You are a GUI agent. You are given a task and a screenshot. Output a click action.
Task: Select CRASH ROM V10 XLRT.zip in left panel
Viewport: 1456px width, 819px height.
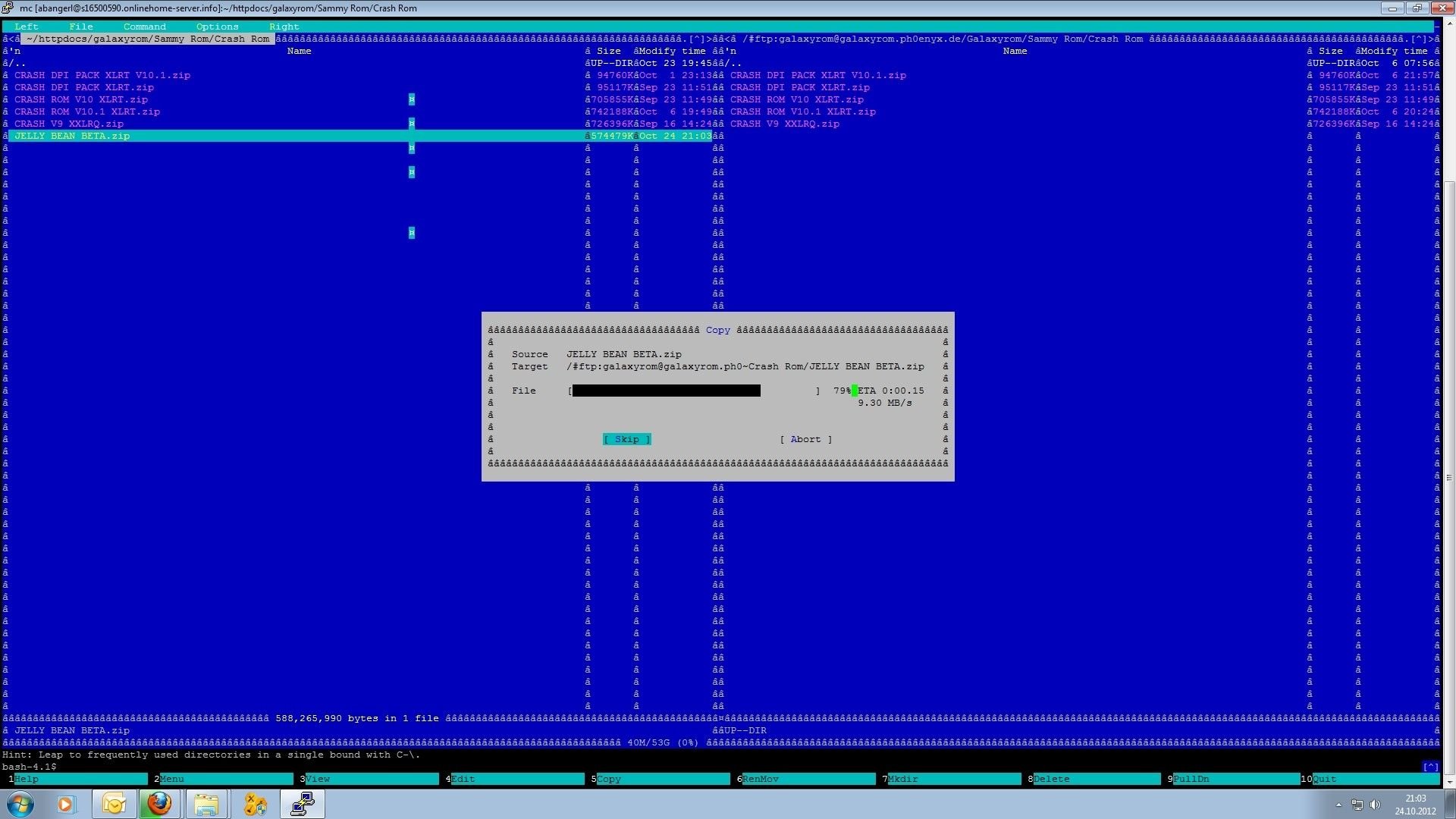click(x=81, y=99)
